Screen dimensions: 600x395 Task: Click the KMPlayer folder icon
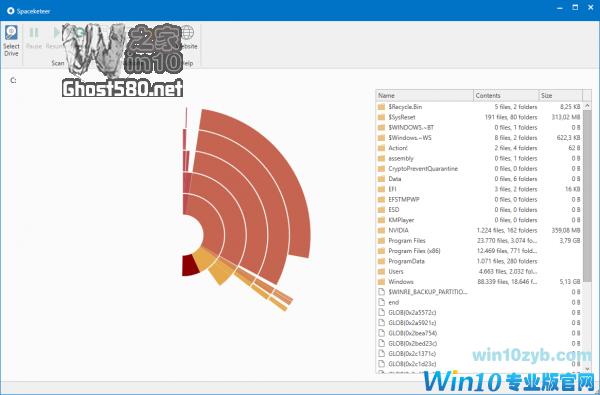point(381,220)
